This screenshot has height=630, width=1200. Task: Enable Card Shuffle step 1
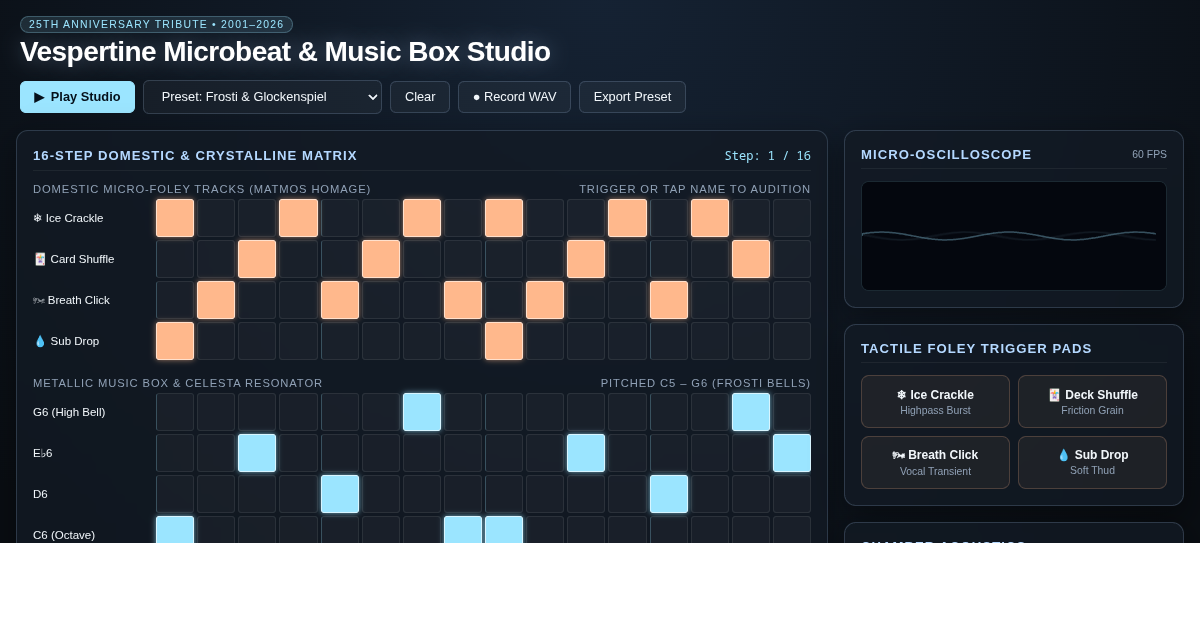pyautogui.click(x=175, y=259)
